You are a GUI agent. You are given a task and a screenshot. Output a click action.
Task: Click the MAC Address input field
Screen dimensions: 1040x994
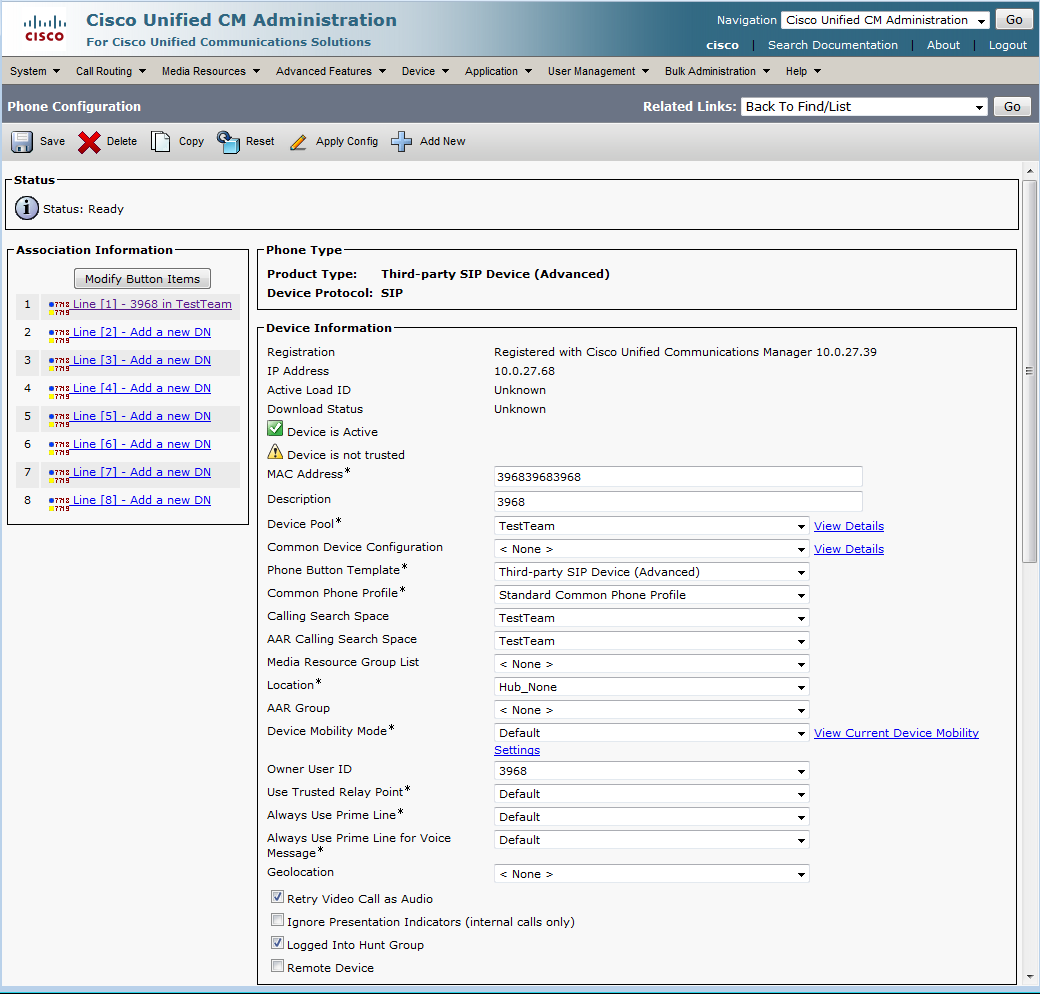[x=678, y=477]
